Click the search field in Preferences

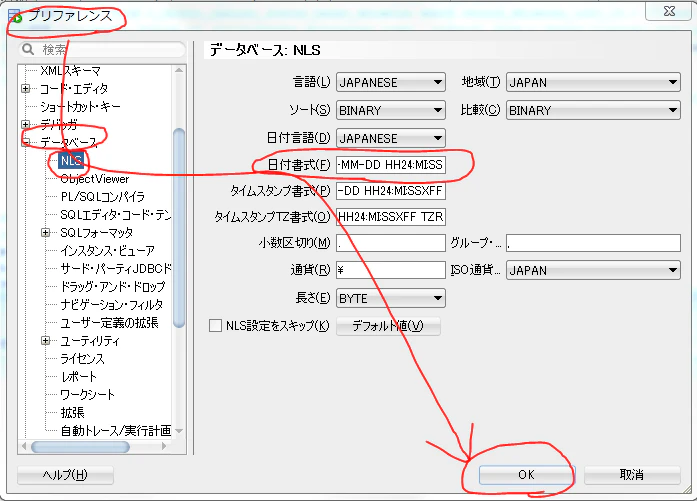(x=102, y=49)
